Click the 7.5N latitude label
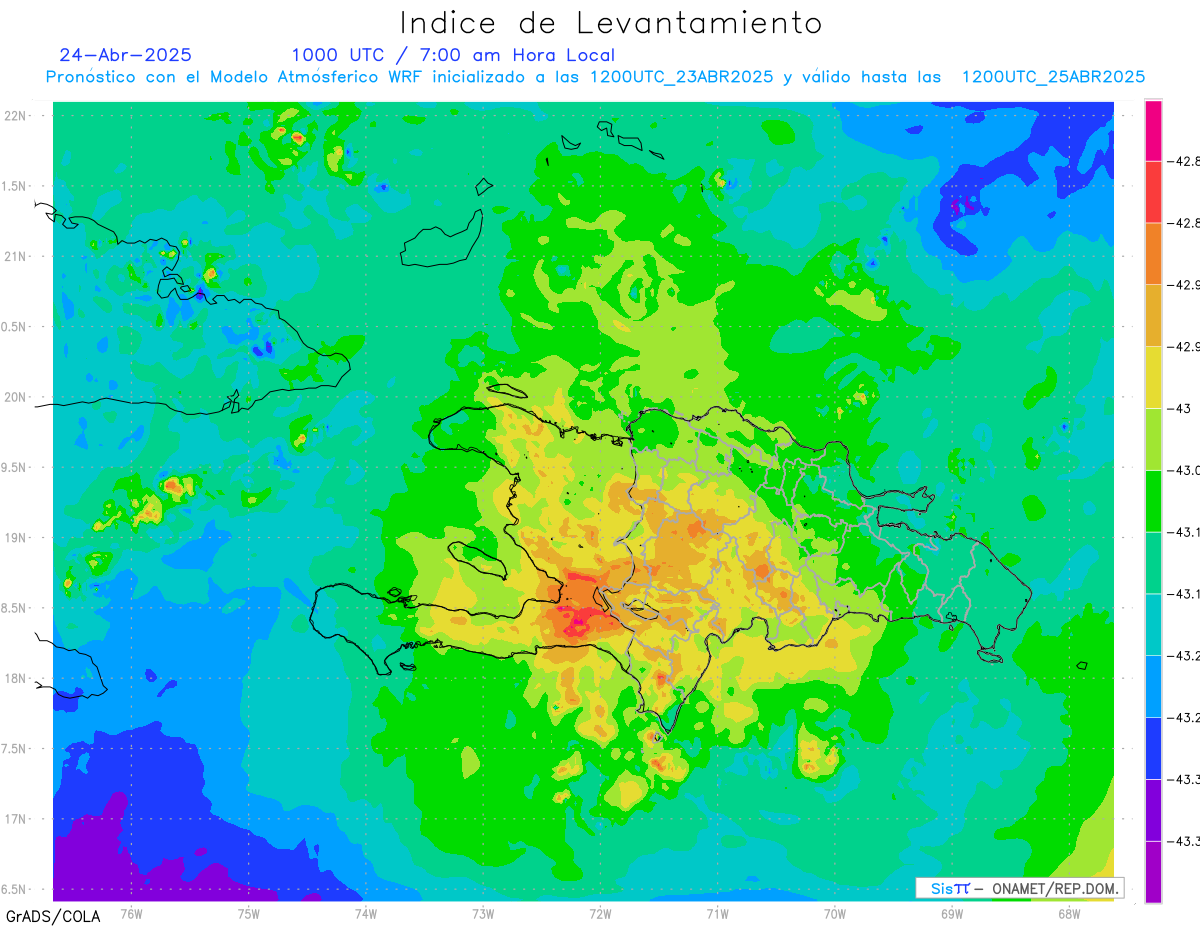This screenshot has height=927, width=1200. 15,749
